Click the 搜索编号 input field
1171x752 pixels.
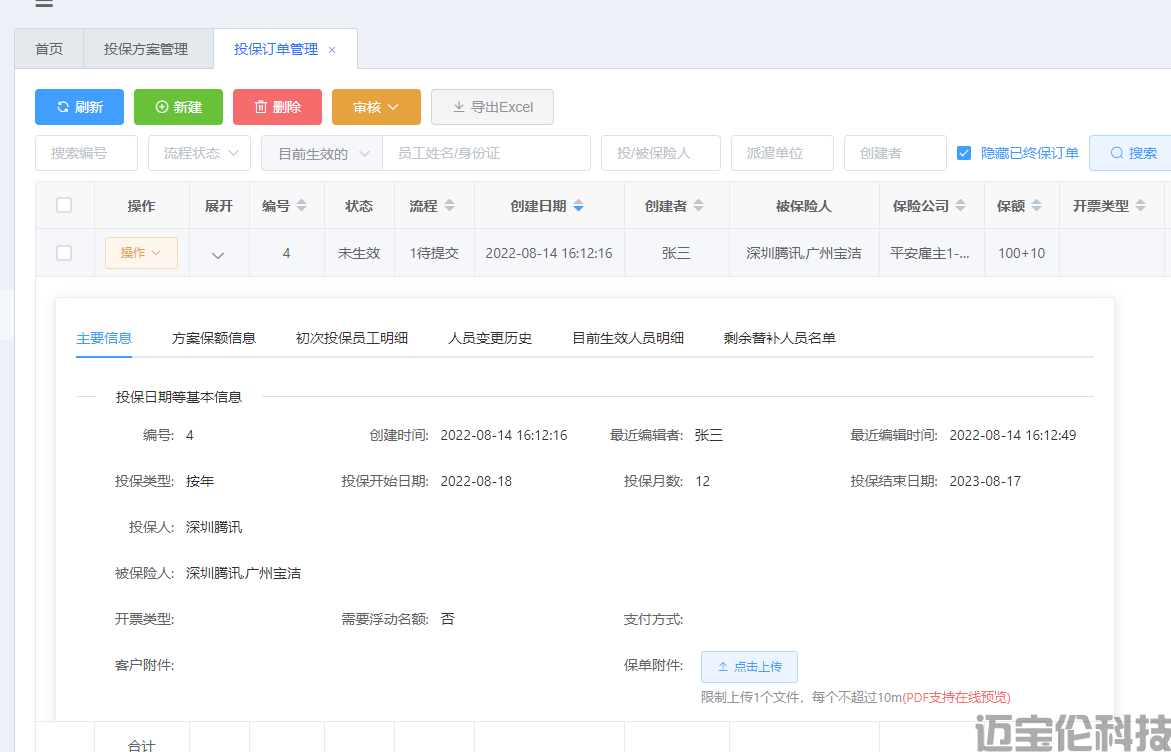(x=86, y=153)
